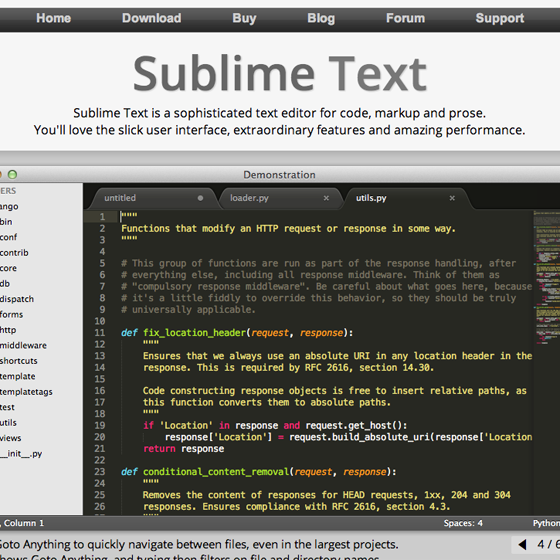Open the utils folder in sidebar

click(9, 422)
